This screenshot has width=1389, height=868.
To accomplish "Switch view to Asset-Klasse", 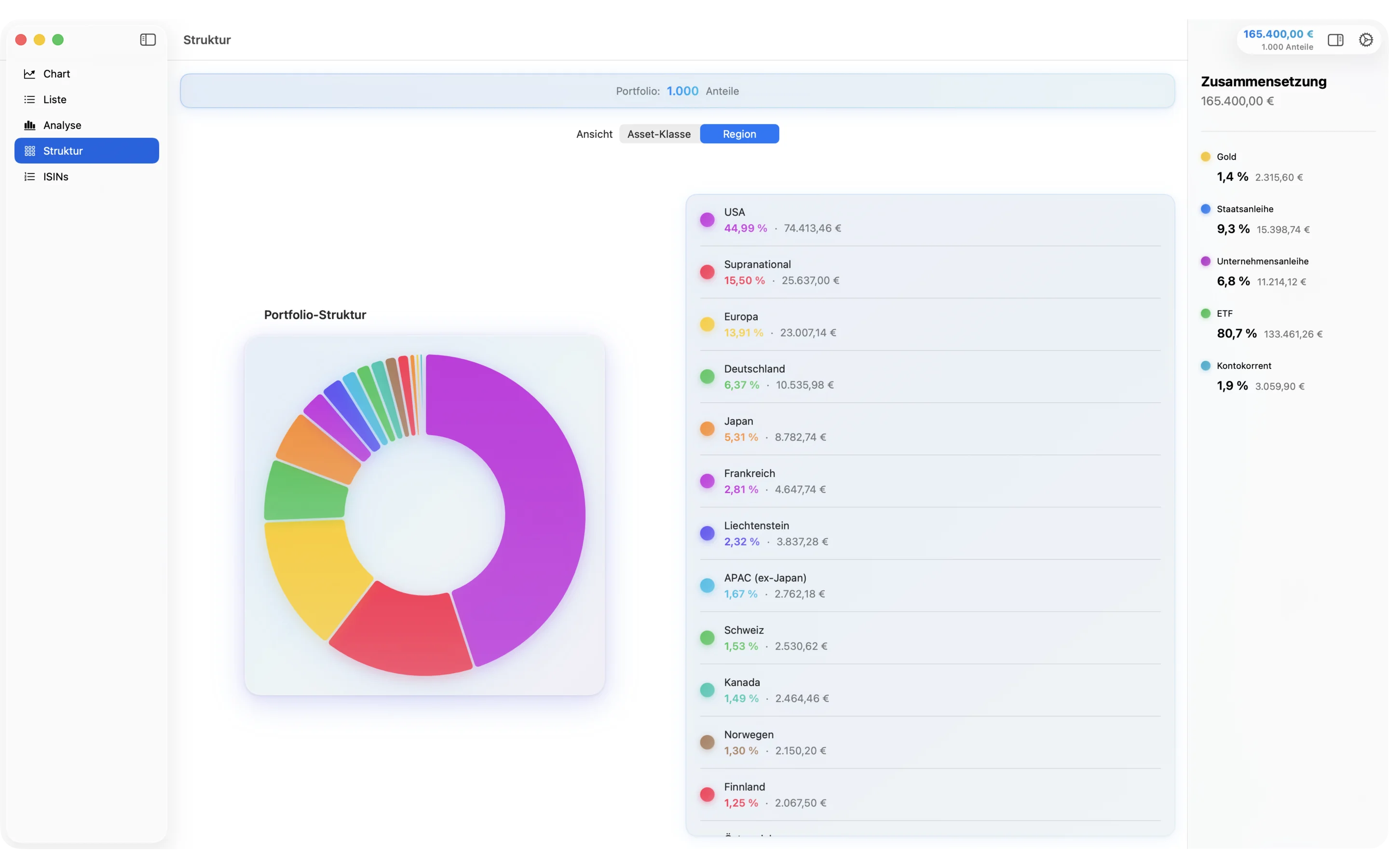I will 659,134.
